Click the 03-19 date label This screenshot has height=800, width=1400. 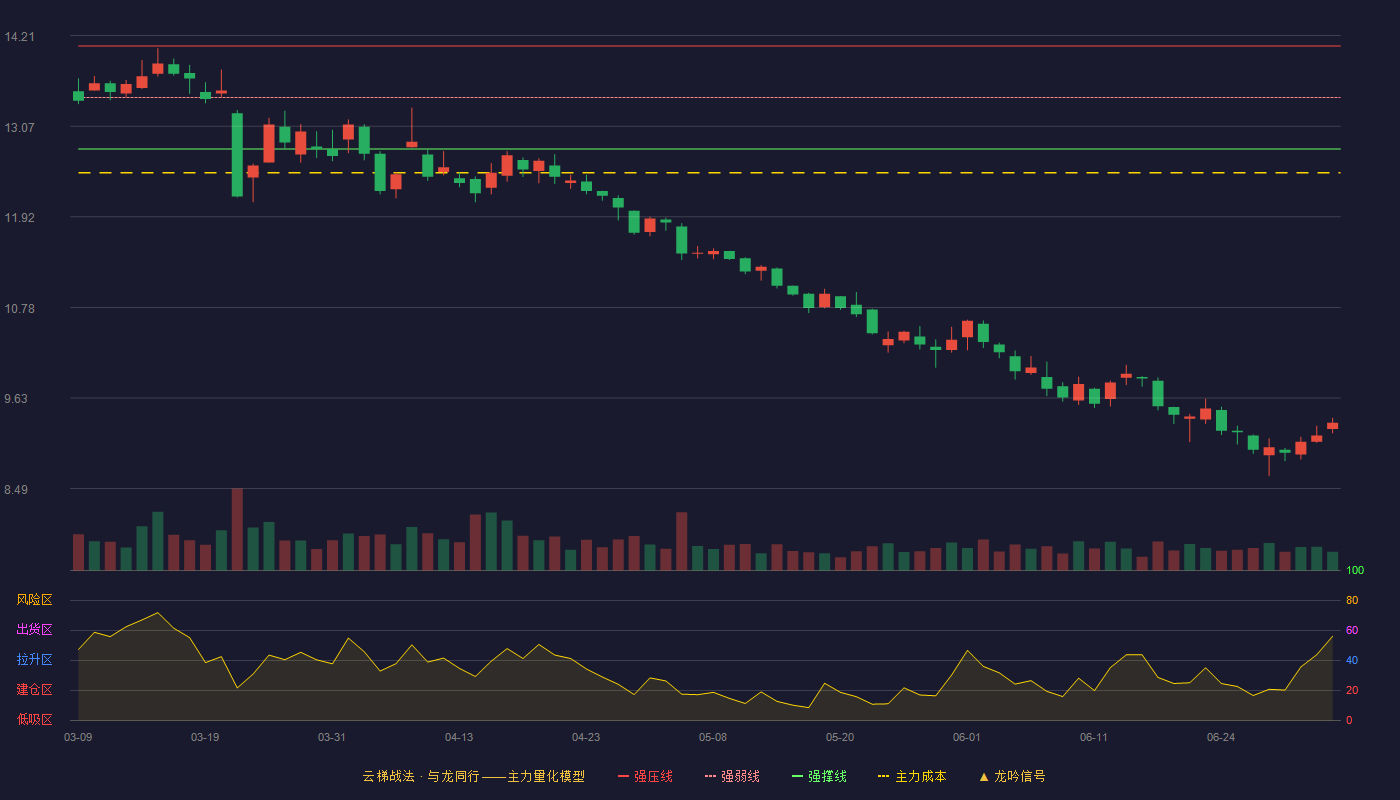(x=205, y=737)
